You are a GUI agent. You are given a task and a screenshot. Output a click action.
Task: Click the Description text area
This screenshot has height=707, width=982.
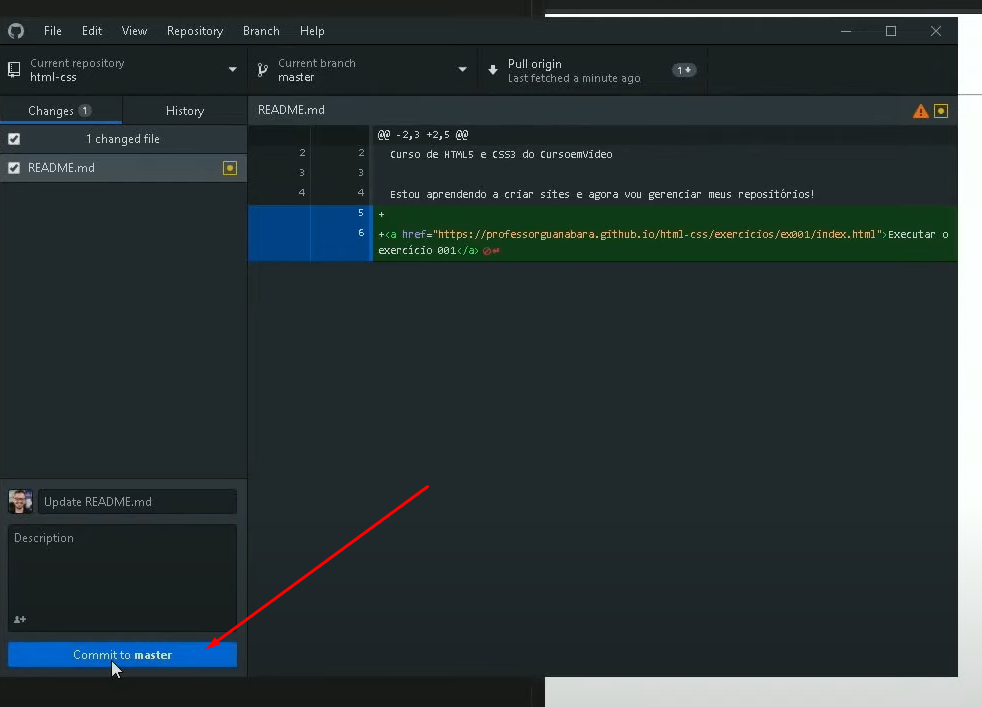[x=122, y=577]
